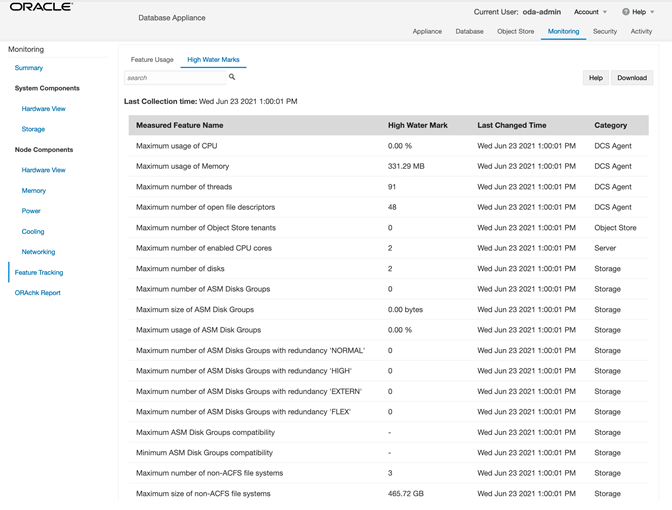Select the Monitoring tab
The width and height of the screenshot is (672, 510).
[x=563, y=31]
